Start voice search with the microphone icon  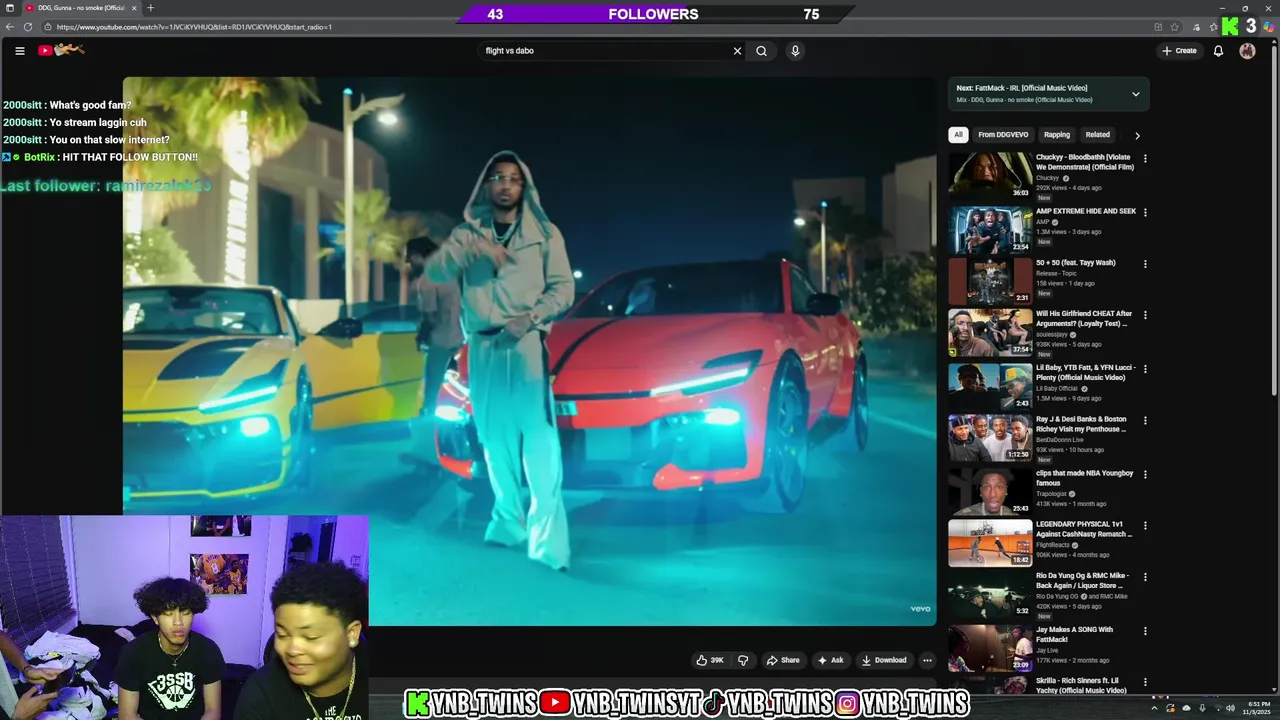click(x=795, y=50)
